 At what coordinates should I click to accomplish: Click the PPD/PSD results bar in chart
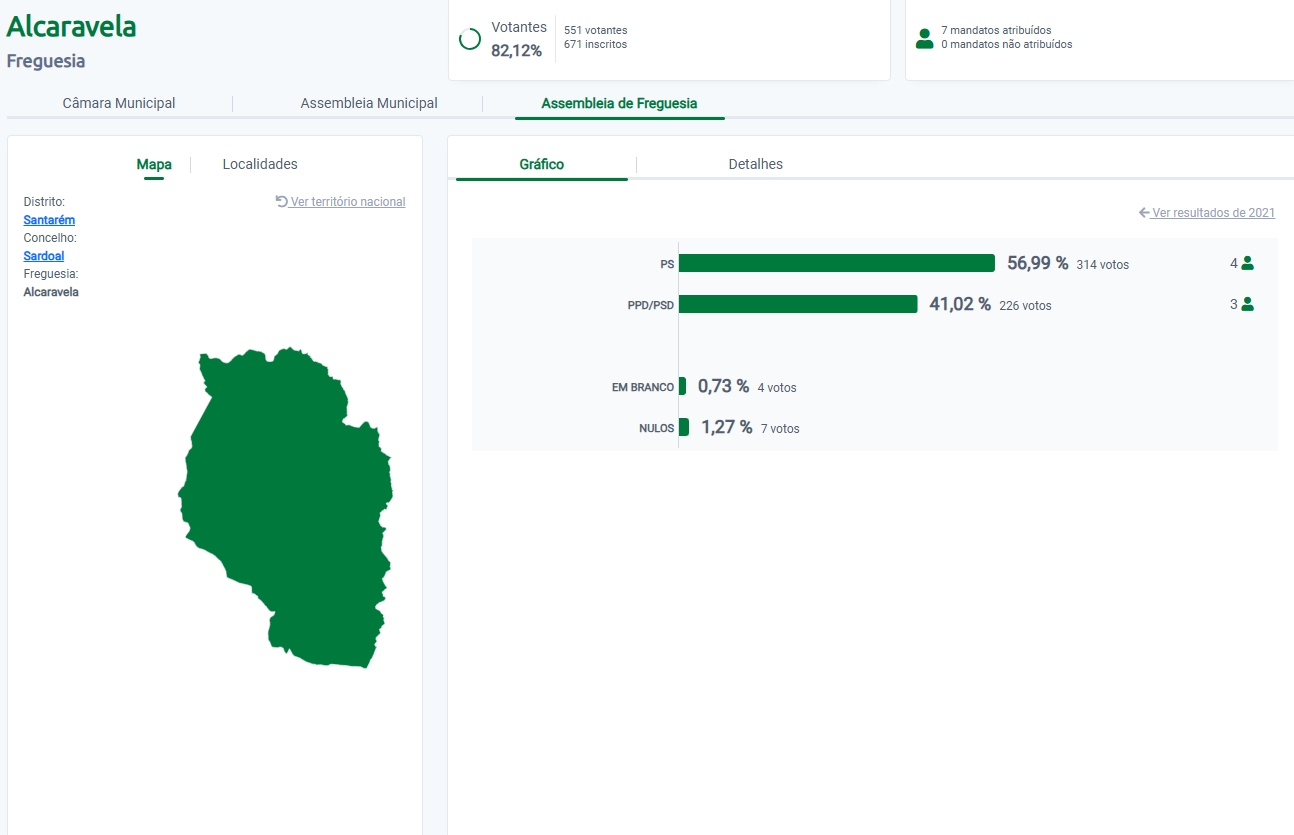click(x=797, y=304)
